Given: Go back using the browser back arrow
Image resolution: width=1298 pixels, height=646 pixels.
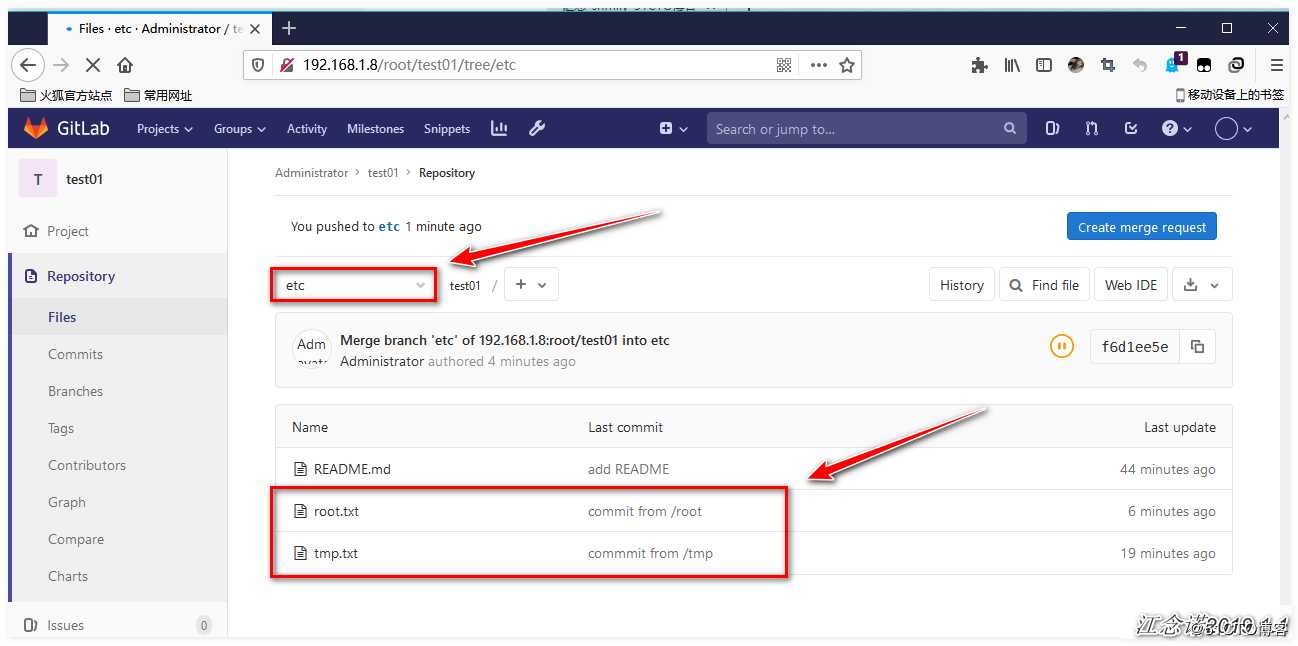Looking at the screenshot, I should click(x=28, y=65).
